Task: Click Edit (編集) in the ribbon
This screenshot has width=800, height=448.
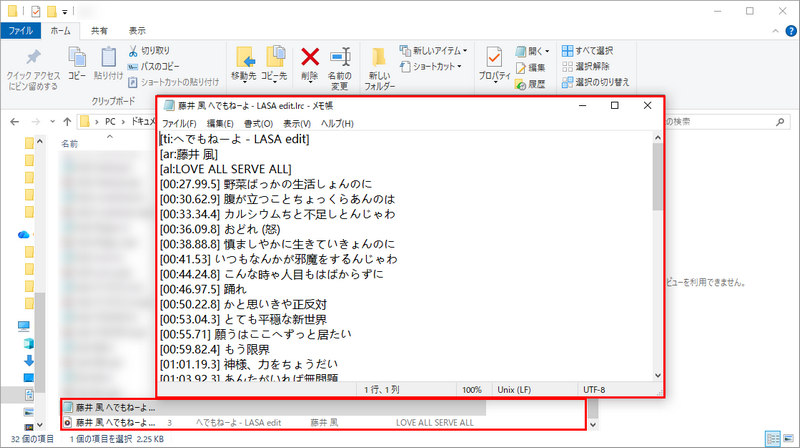Action: [530, 67]
